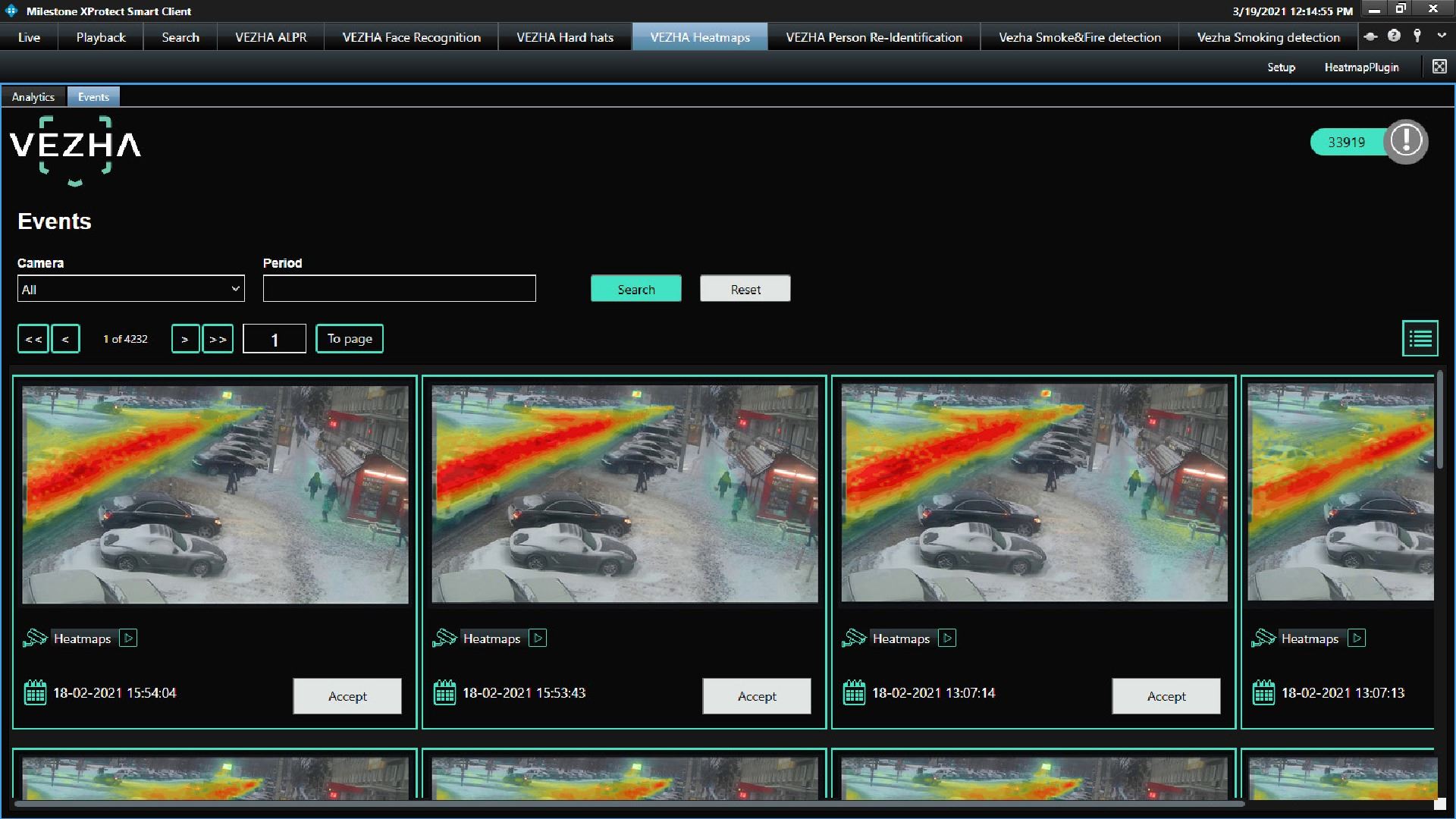Image resolution: width=1456 pixels, height=819 pixels.
Task: Switch to the Analytics tab
Action: pyautogui.click(x=33, y=96)
